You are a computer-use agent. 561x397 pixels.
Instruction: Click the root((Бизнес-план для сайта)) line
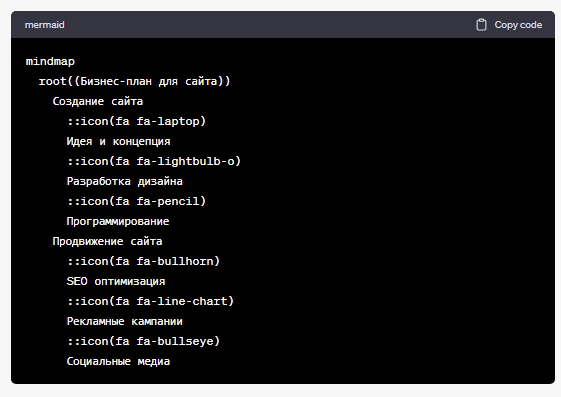(x=135, y=81)
